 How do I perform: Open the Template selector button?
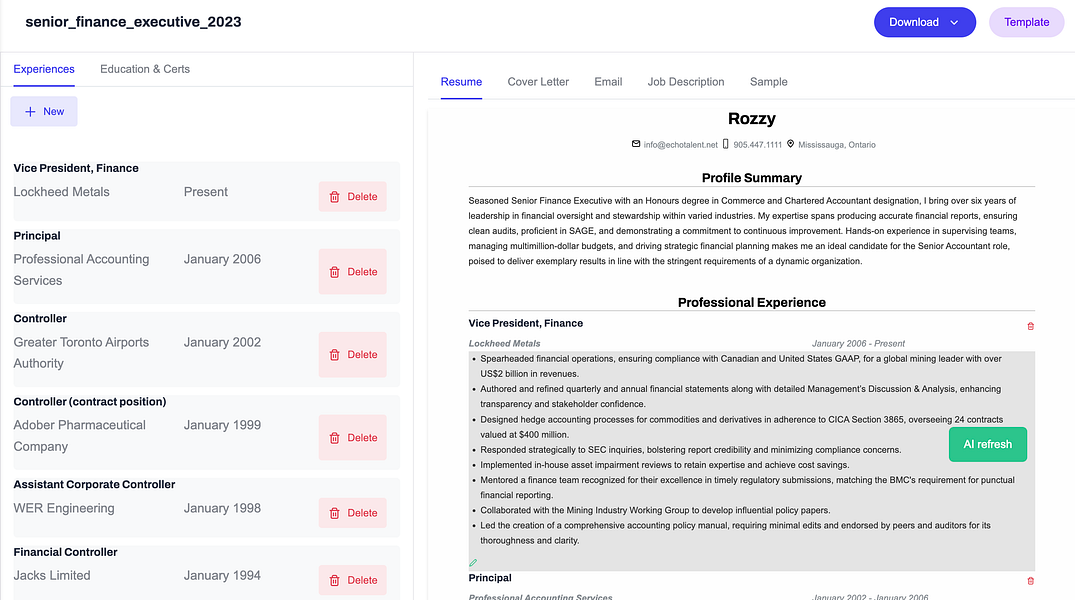pos(1026,21)
